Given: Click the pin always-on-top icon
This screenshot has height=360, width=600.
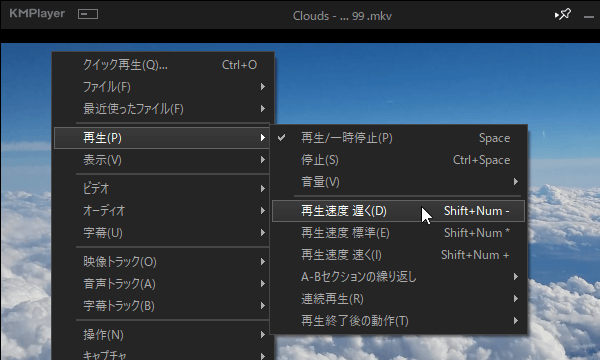Looking at the screenshot, I should pos(563,15).
